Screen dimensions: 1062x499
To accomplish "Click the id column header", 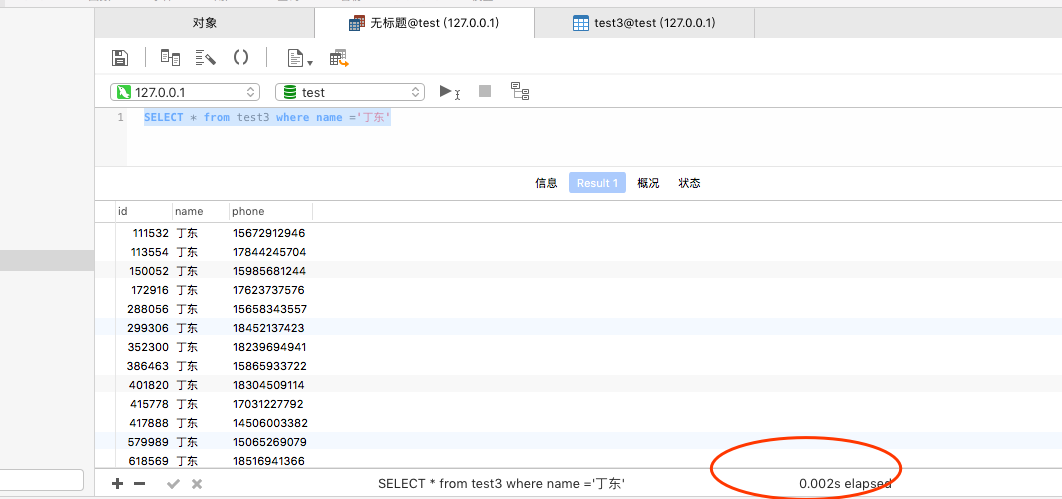I will click(x=144, y=211).
